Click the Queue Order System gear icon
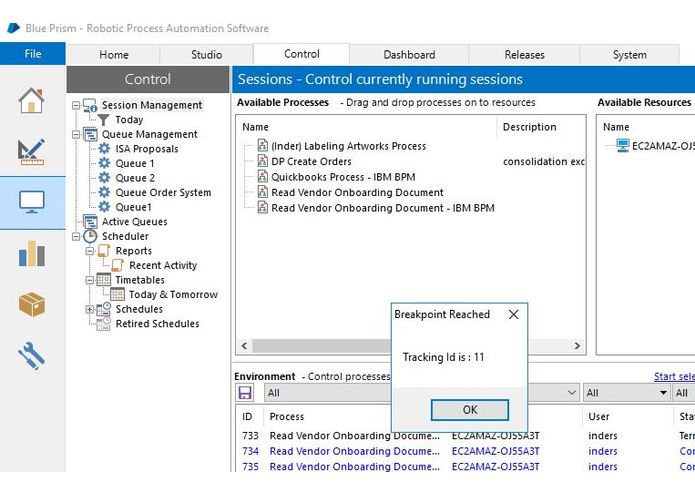The image size is (695, 494). point(104,192)
